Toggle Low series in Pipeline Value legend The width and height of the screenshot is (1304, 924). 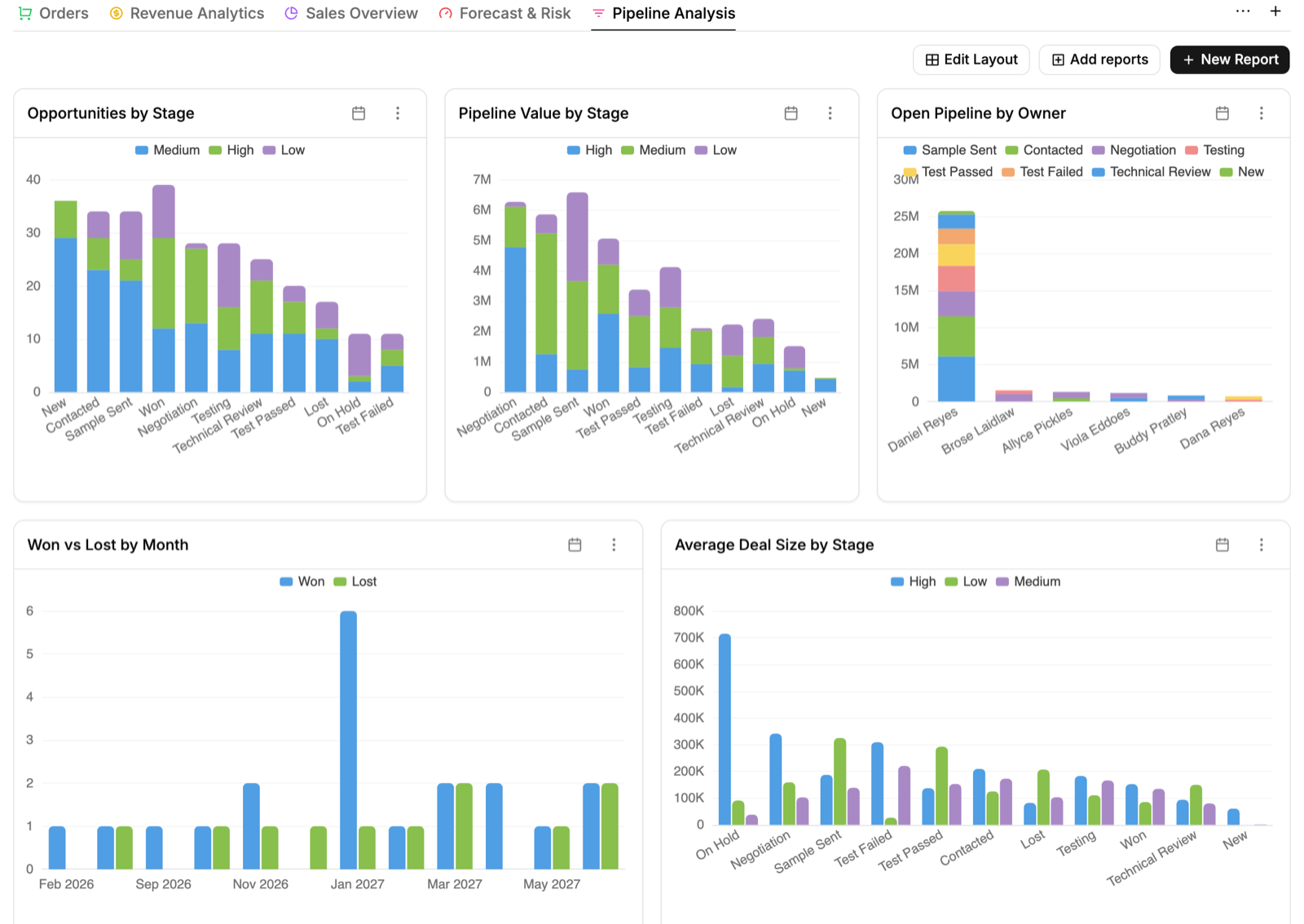pyautogui.click(x=716, y=150)
